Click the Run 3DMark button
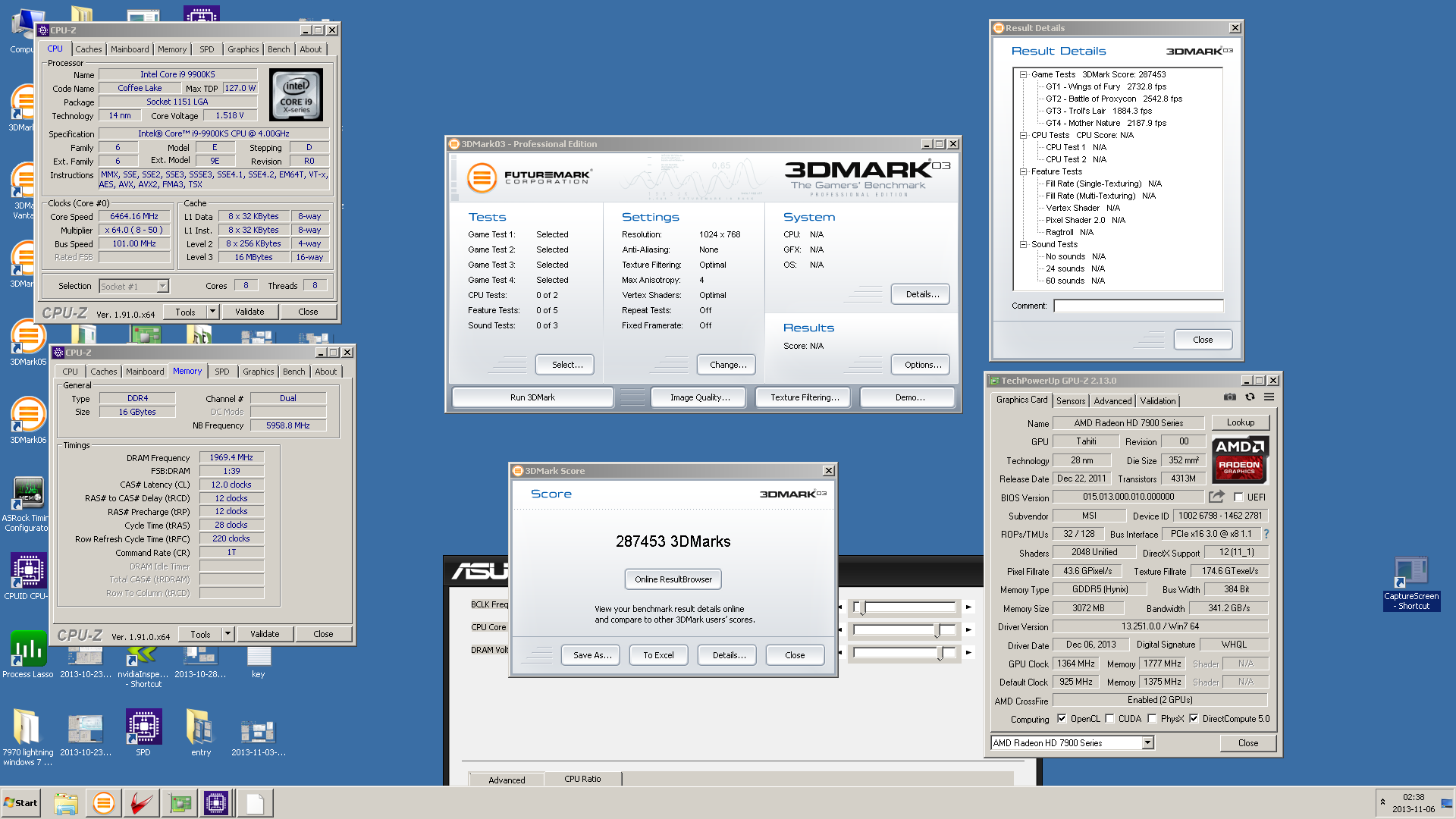Image resolution: width=1456 pixels, height=819 pixels. tap(532, 397)
